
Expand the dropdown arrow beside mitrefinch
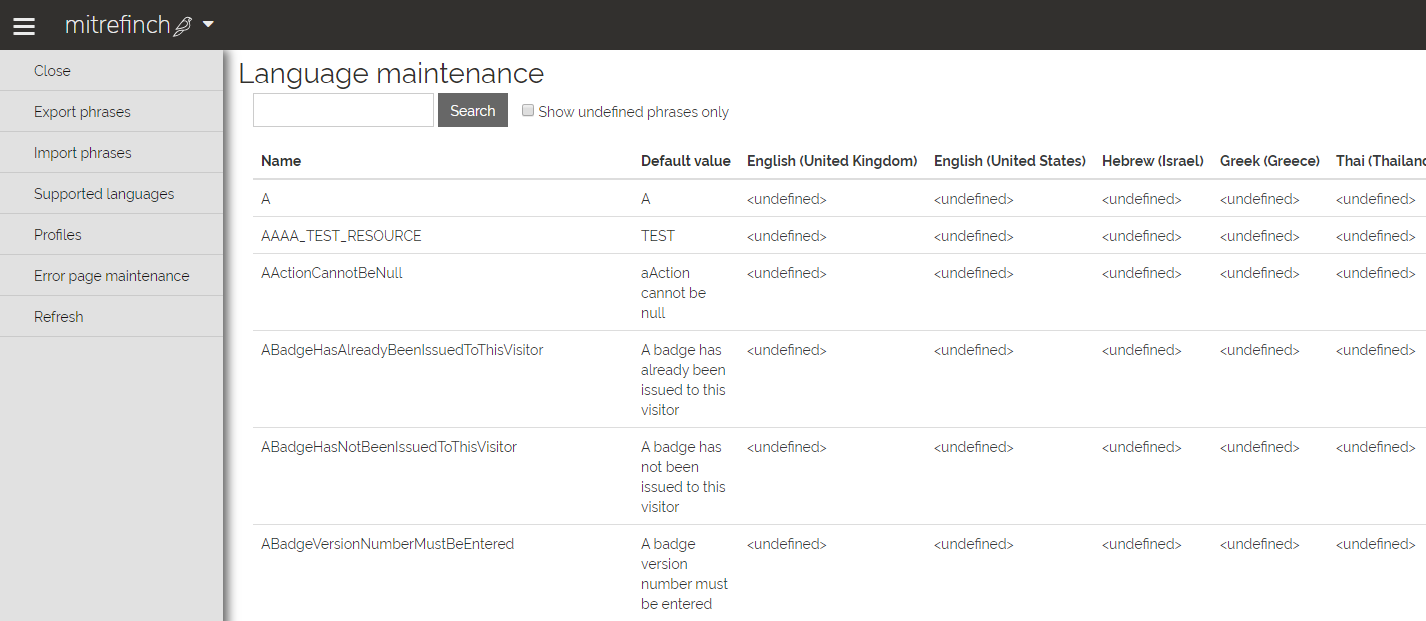[208, 24]
